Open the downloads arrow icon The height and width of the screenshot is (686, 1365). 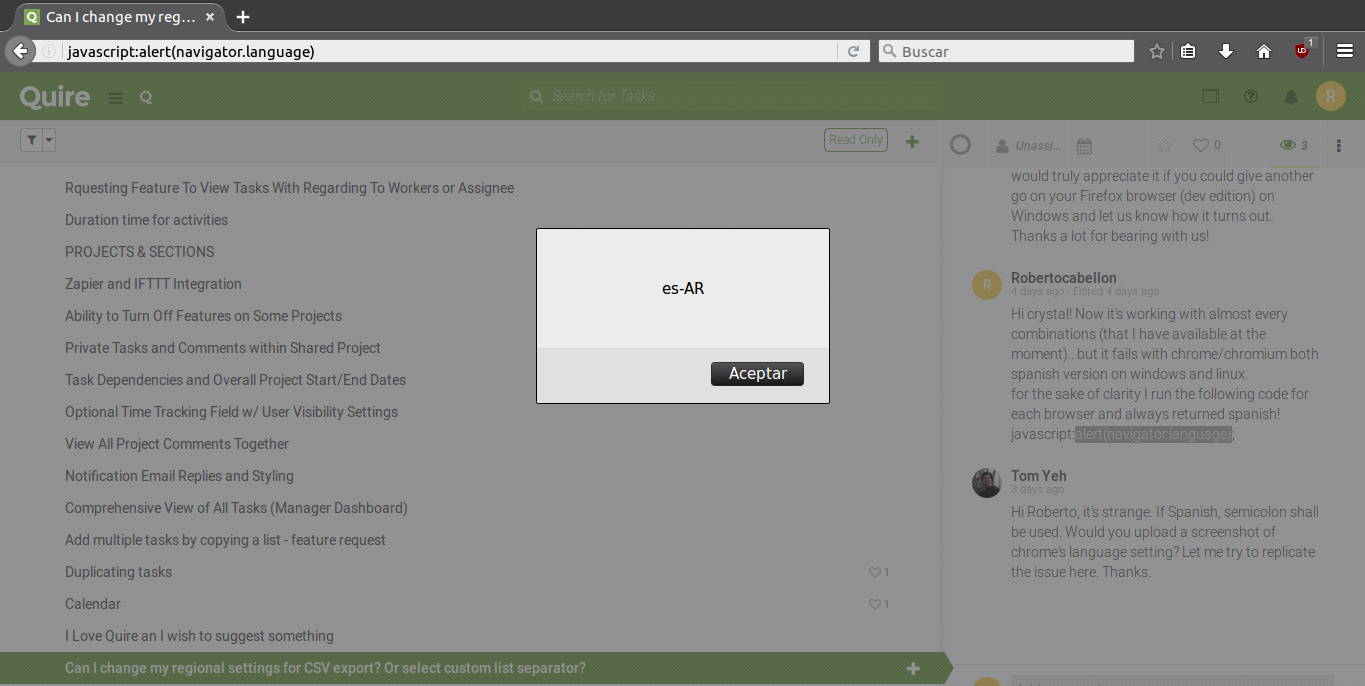click(1226, 51)
